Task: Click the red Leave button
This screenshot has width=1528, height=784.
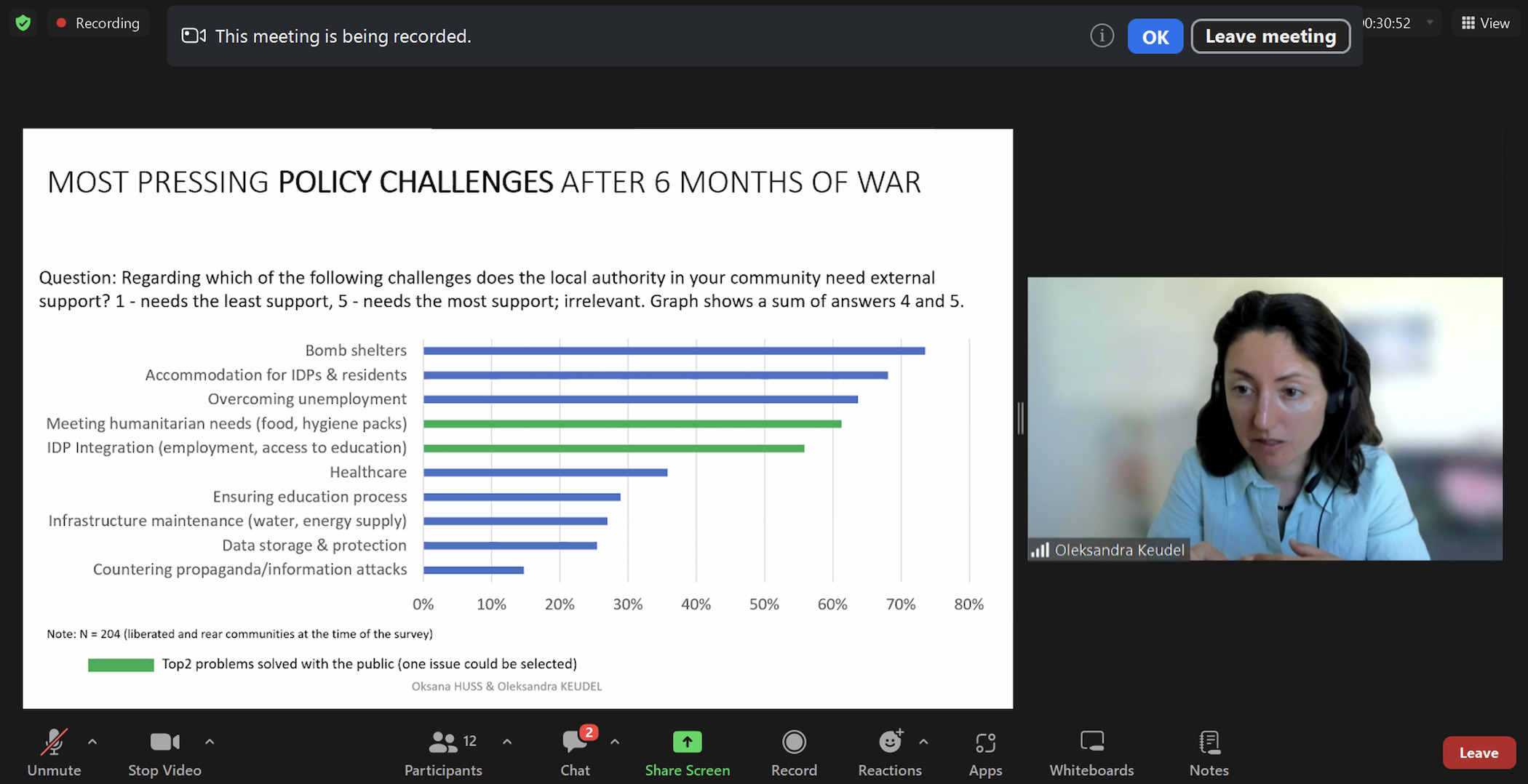Action: 1479,753
